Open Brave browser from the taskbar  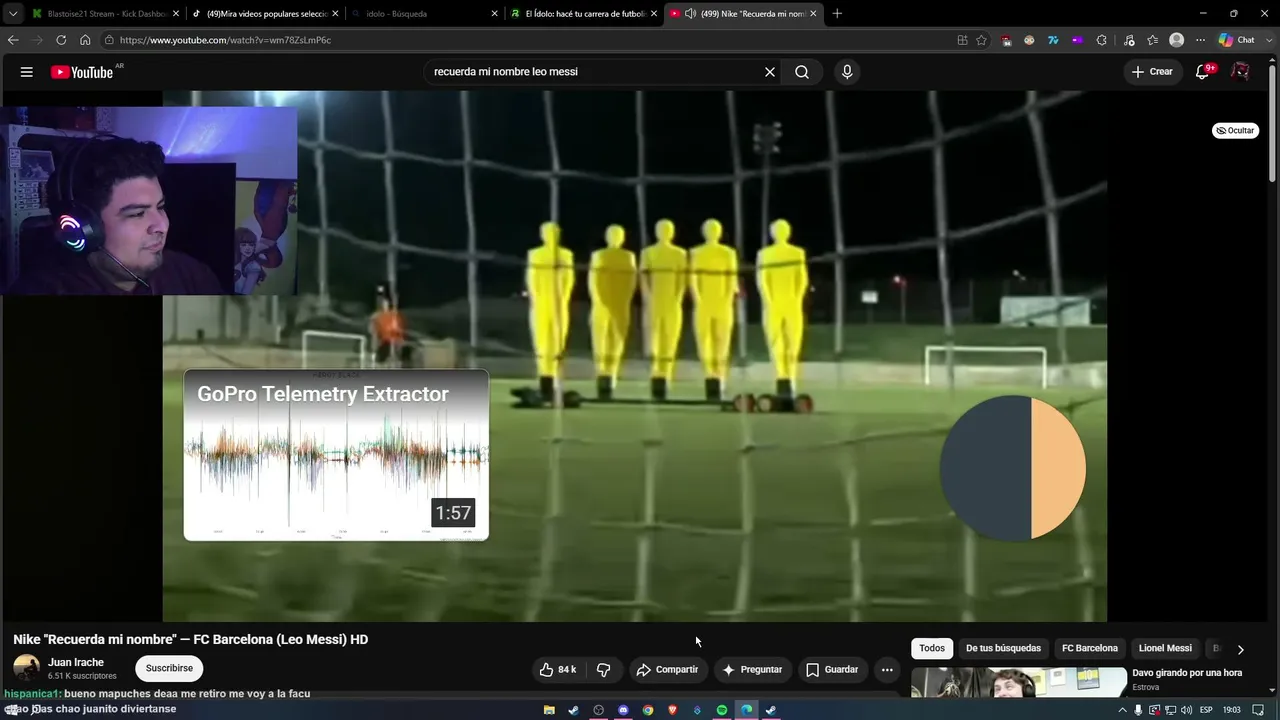point(673,710)
